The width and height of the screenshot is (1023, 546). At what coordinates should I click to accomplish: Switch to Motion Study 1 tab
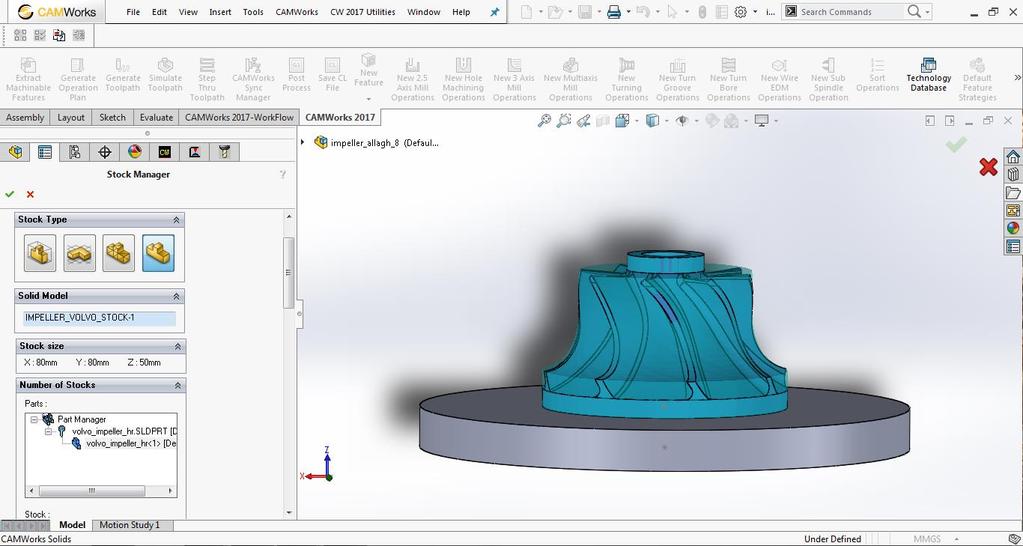coord(129,524)
